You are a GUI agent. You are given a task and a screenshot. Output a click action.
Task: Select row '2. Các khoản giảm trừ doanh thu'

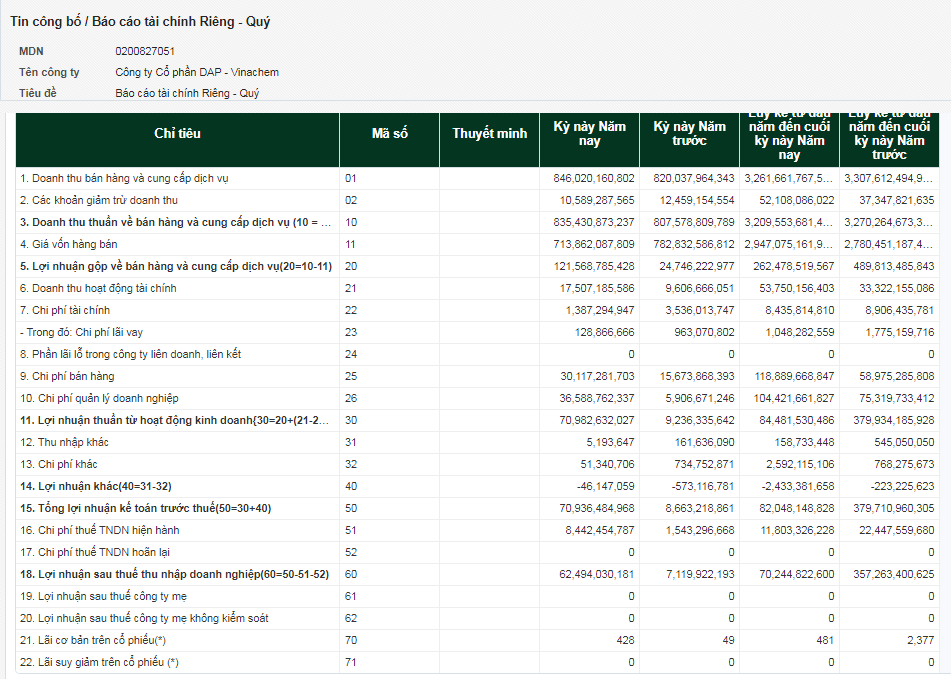[x=477, y=200]
